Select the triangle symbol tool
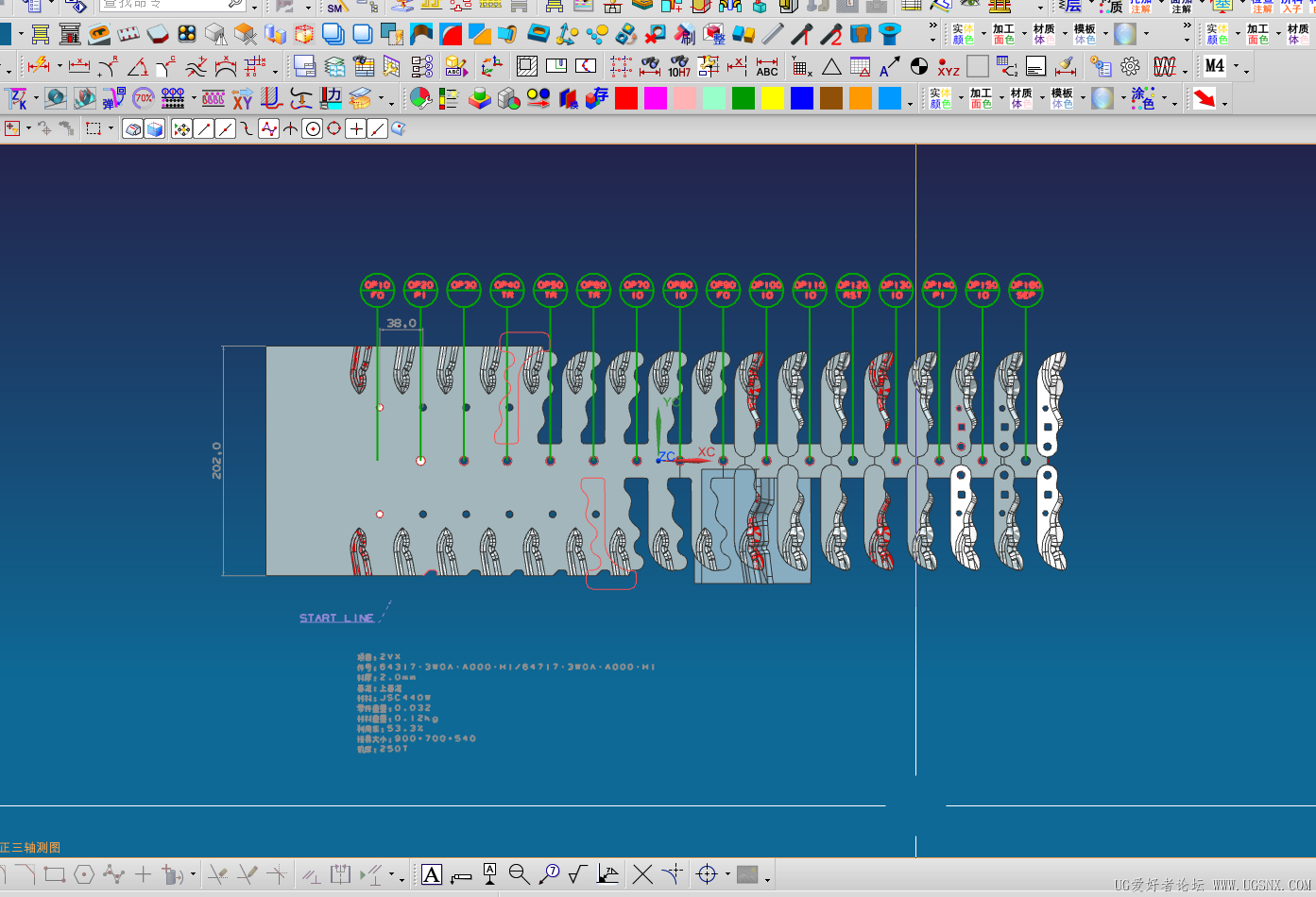 pos(831,67)
